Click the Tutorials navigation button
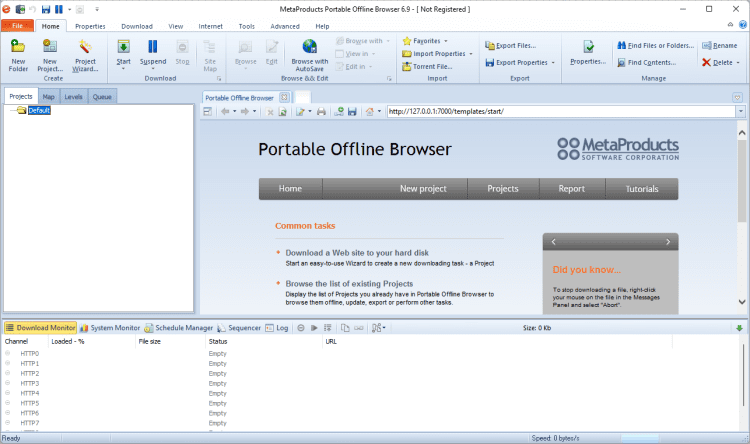The height and width of the screenshot is (444, 750). tap(641, 188)
